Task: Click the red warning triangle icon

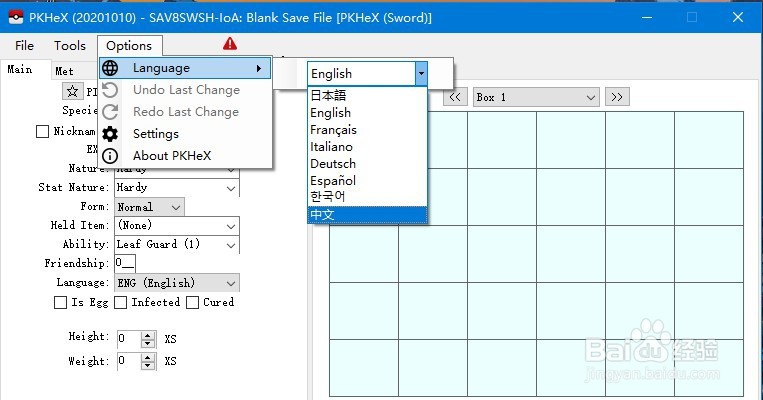Action: tap(230, 44)
